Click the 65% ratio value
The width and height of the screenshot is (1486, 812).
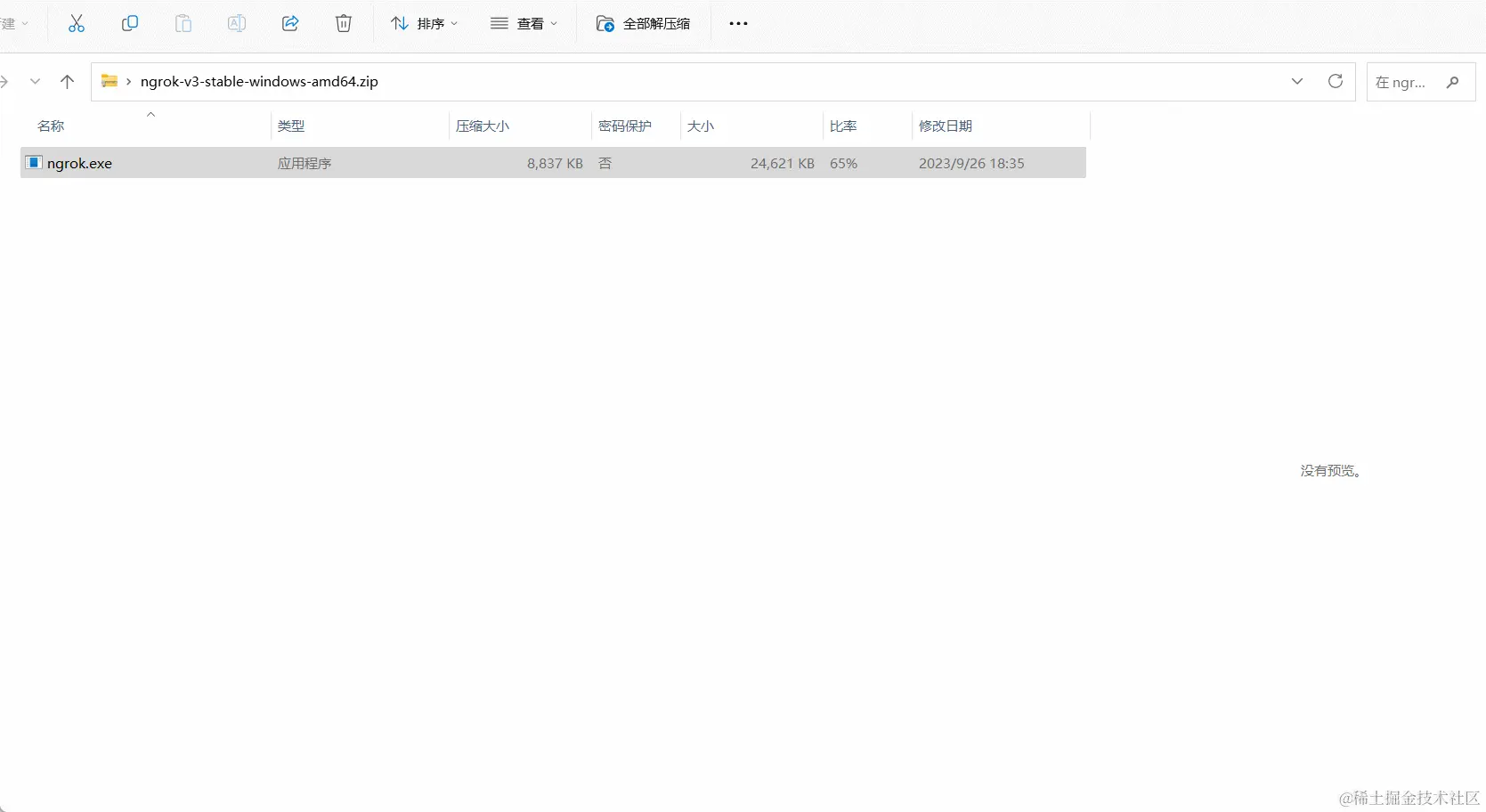tap(844, 164)
